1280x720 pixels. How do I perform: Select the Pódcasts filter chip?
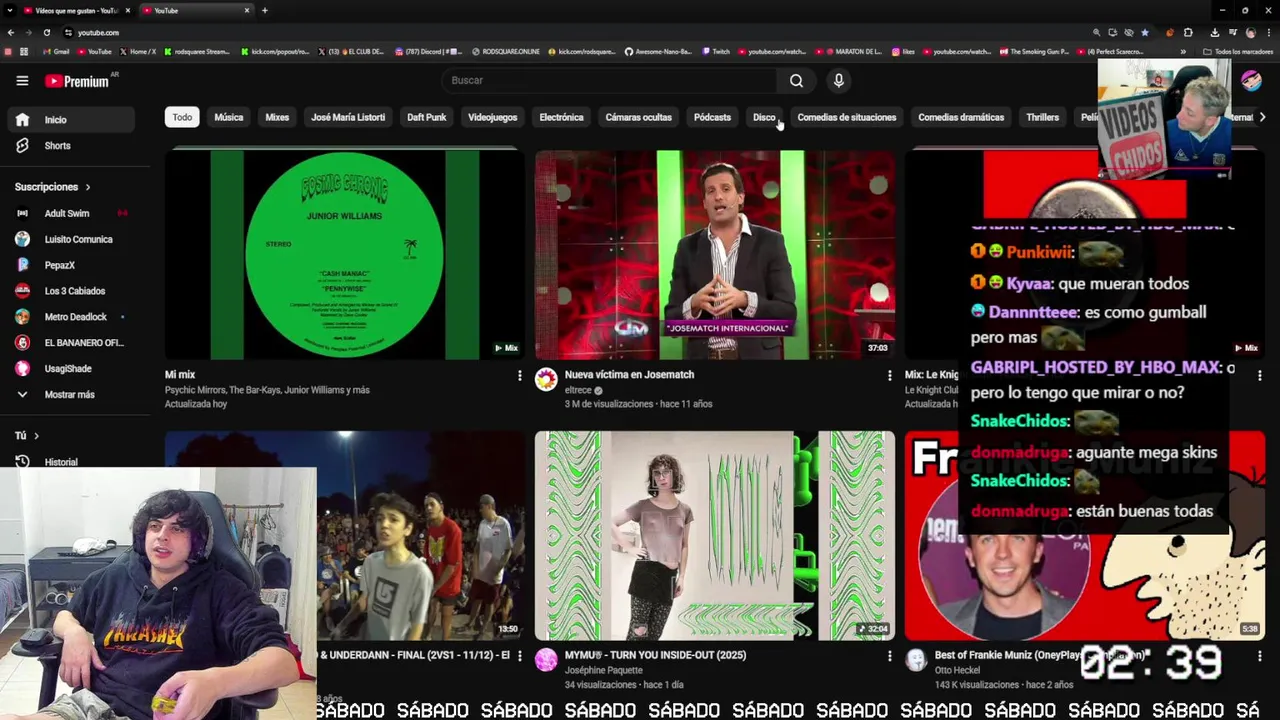coord(712,117)
